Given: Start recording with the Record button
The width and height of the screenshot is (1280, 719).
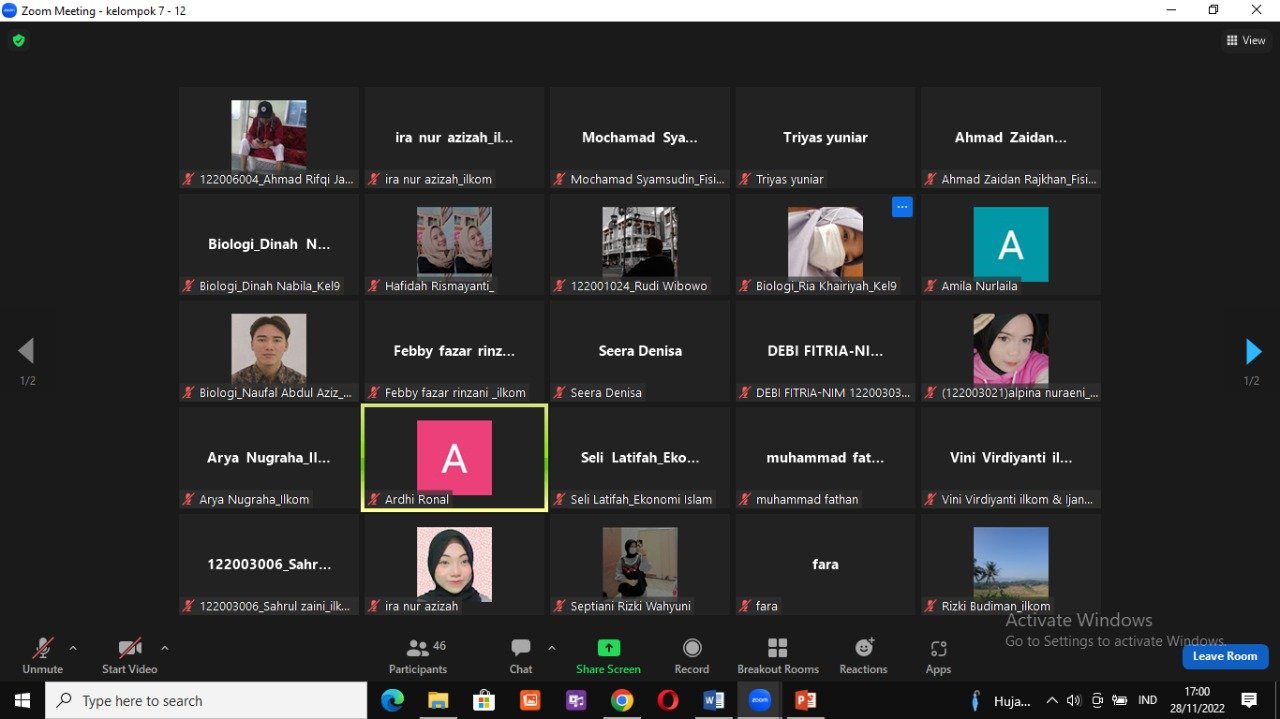Looking at the screenshot, I should (691, 656).
